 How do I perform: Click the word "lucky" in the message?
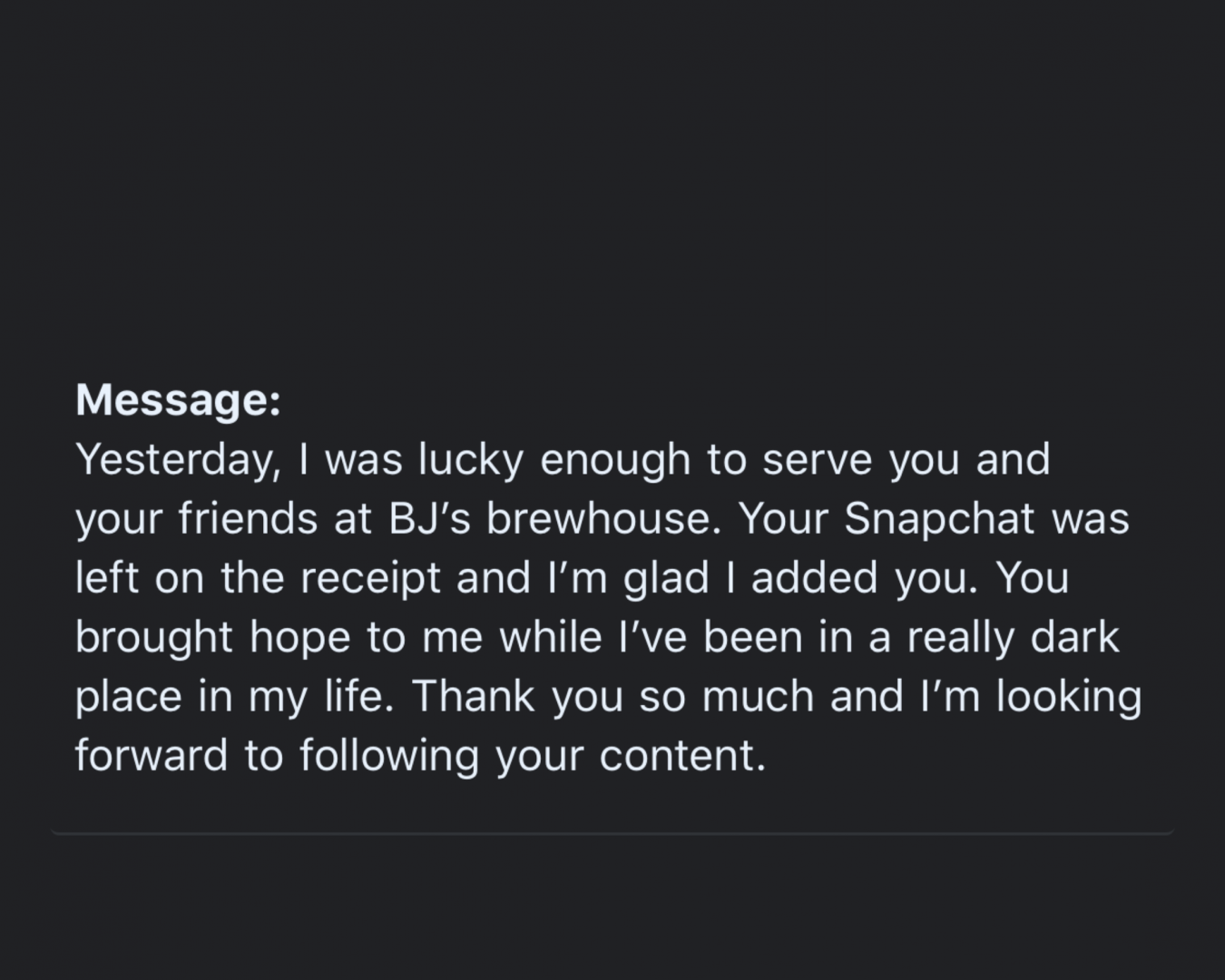470,460
